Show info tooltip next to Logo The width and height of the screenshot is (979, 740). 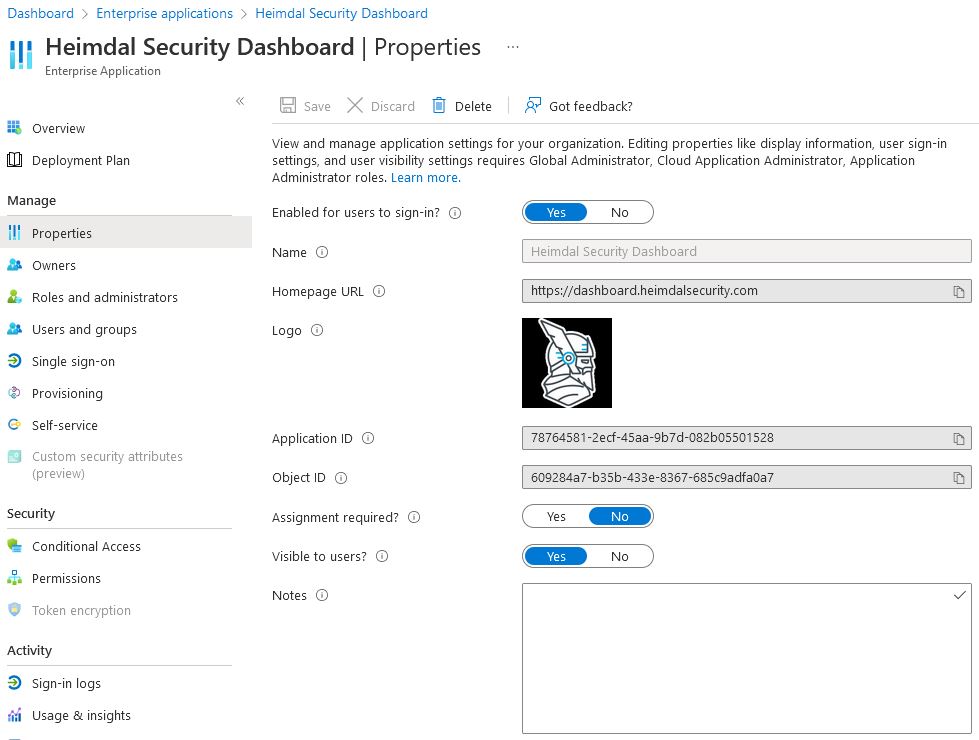317,330
